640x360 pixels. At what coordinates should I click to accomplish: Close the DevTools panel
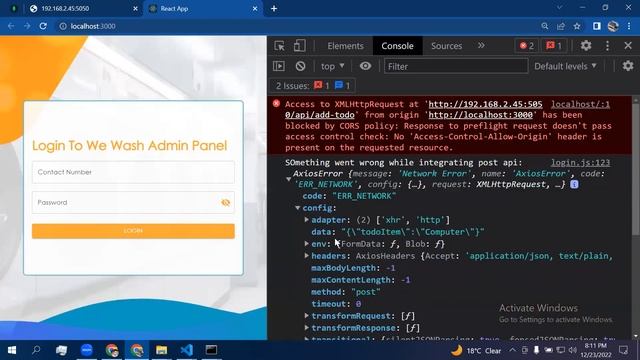(x=628, y=45)
